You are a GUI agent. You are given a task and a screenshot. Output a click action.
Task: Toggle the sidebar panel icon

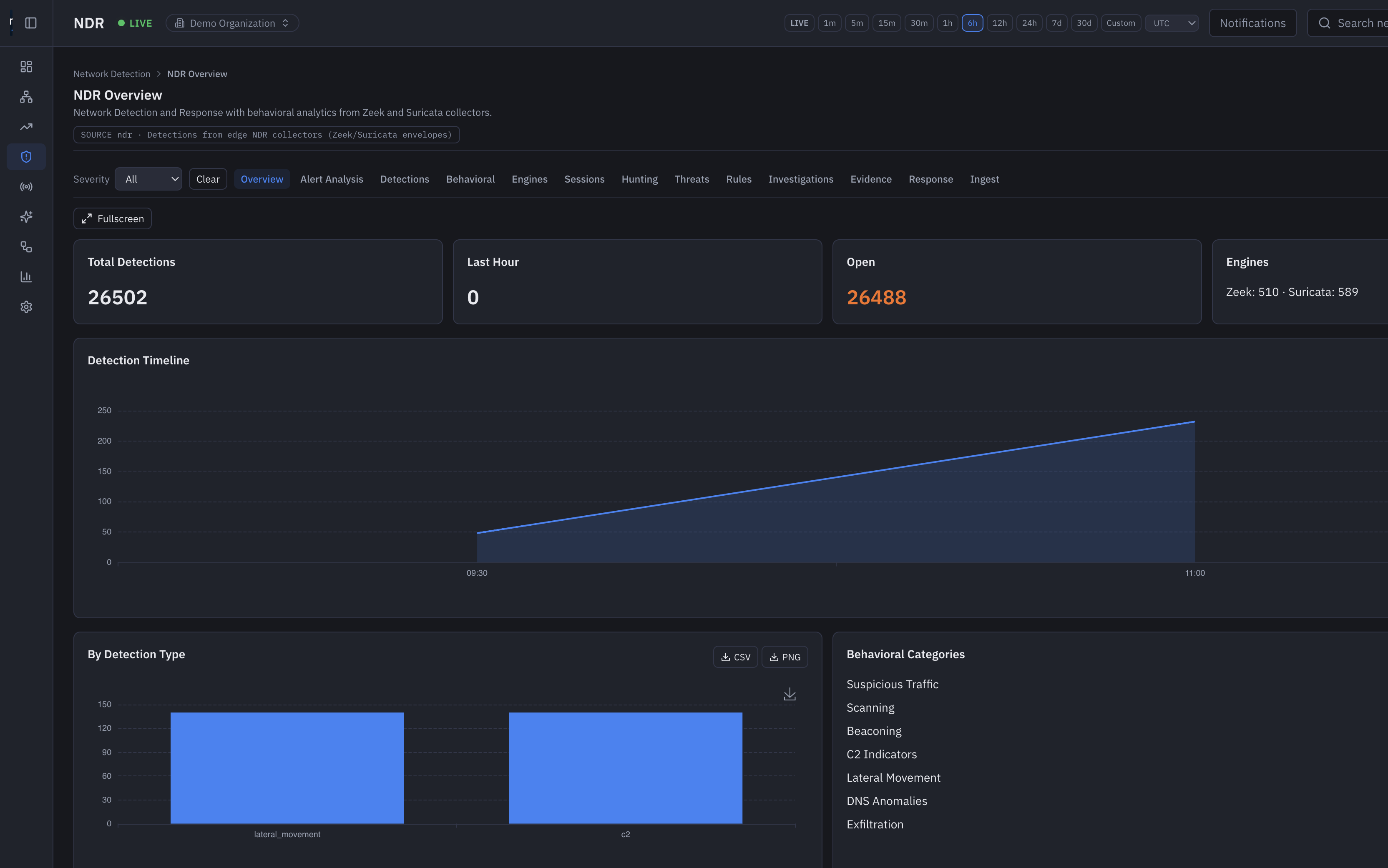click(31, 23)
